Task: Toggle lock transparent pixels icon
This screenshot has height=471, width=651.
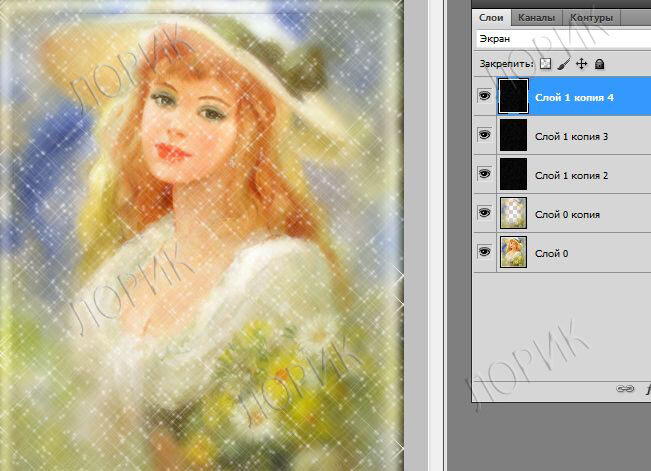Action: click(546, 64)
